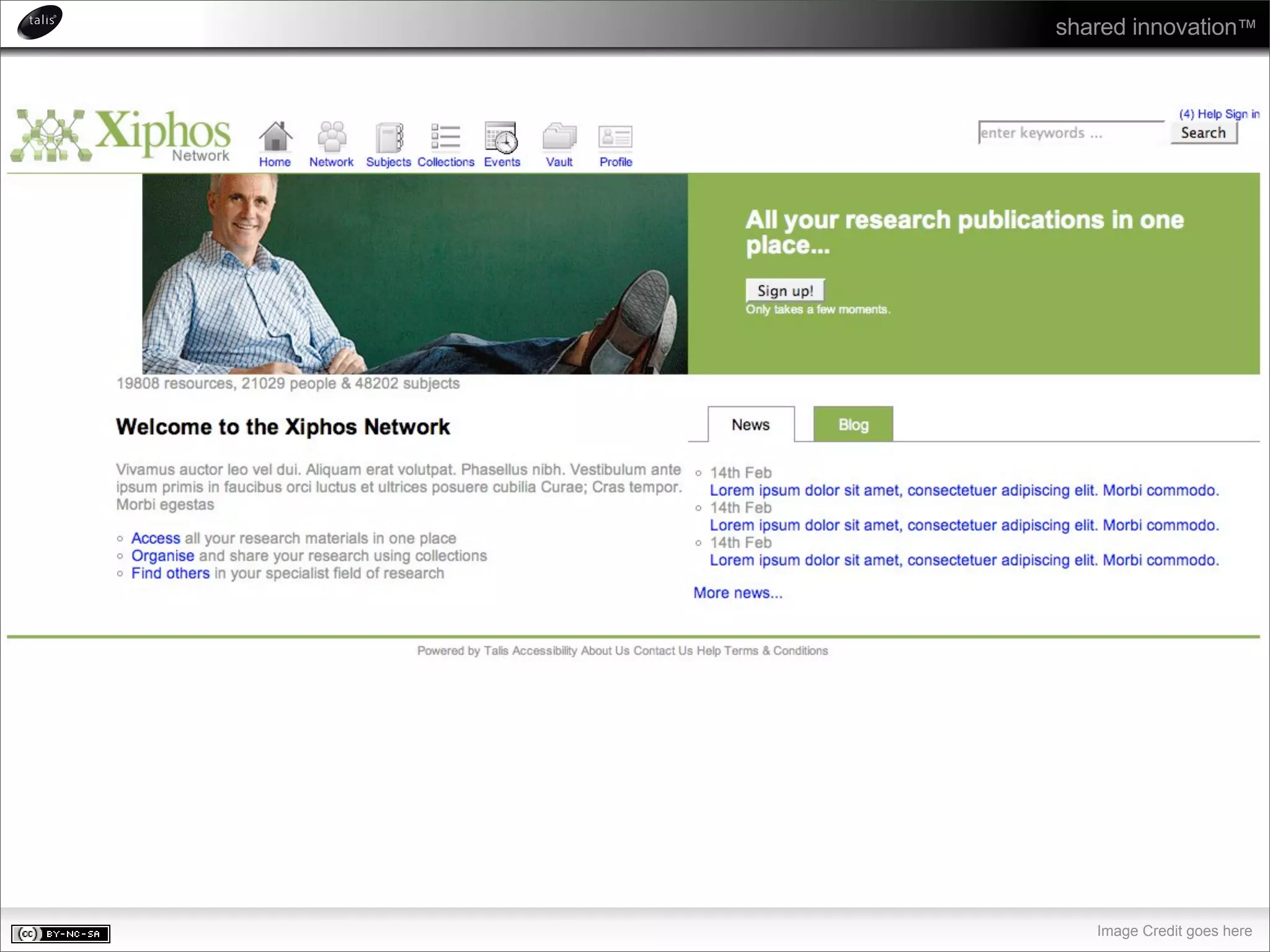Screen dimensions: 1270x952
Task: Click the '19808 resources, 21029 people' stats text
Action: (x=288, y=384)
